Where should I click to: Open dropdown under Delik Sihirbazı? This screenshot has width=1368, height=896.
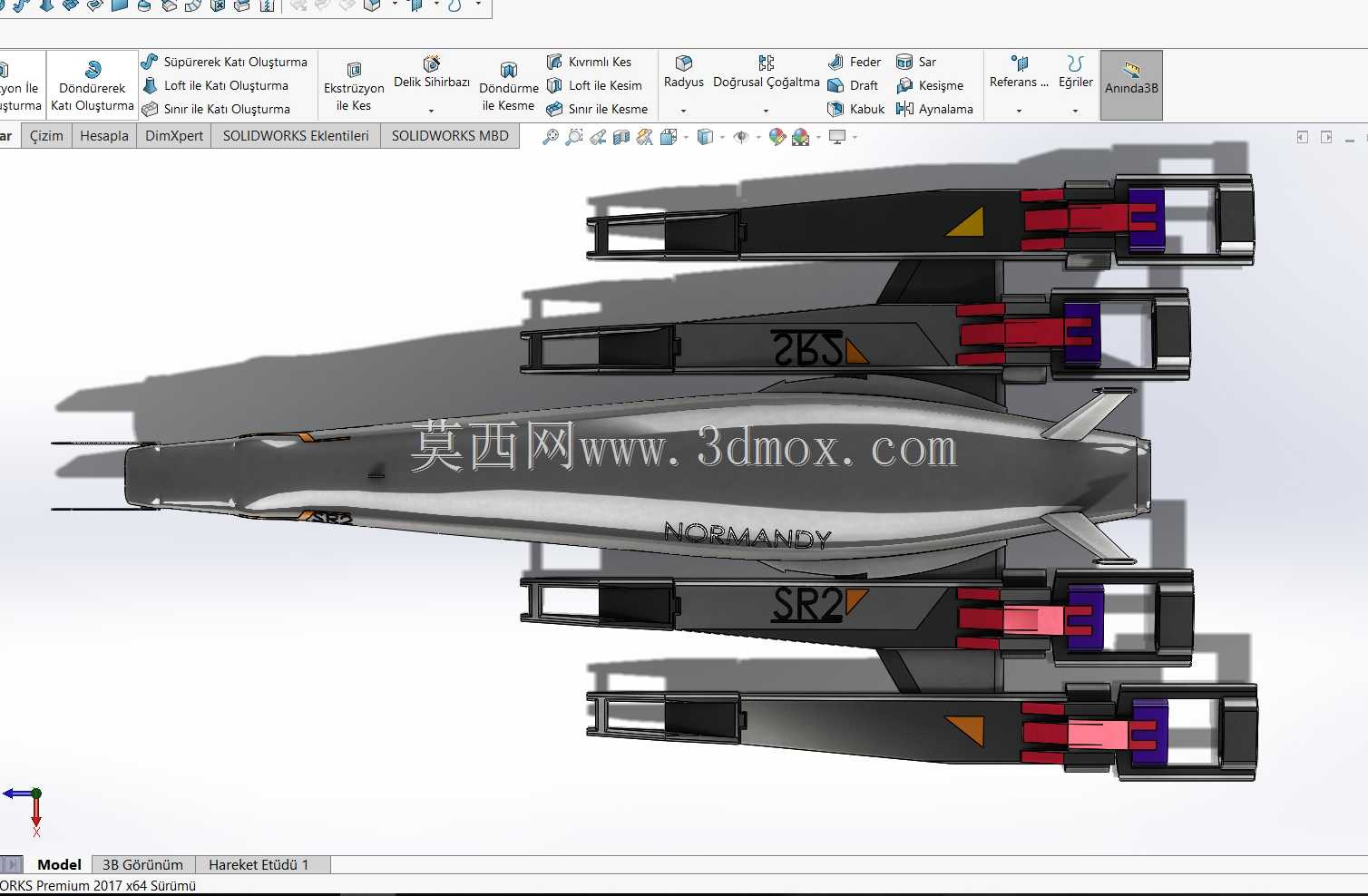click(432, 111)
